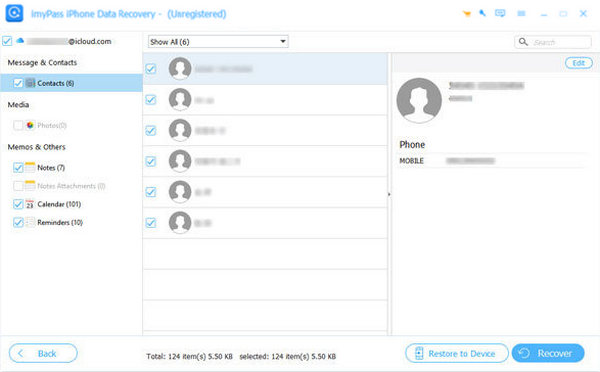Click the Notes notepad icon
This screenshot has height=372, width=600.
click(x=30, y=167)
